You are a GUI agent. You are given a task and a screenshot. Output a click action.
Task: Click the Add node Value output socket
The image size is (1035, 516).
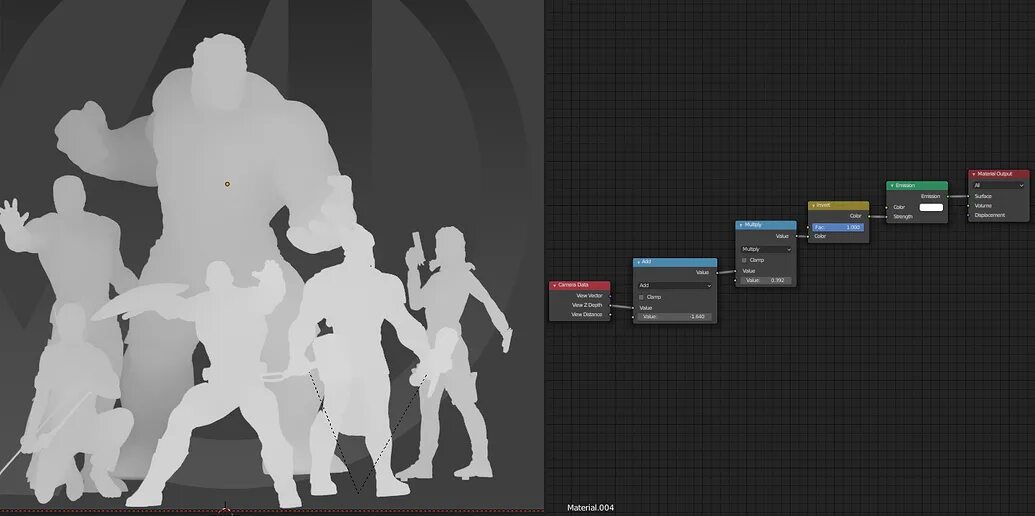[717, 273]
